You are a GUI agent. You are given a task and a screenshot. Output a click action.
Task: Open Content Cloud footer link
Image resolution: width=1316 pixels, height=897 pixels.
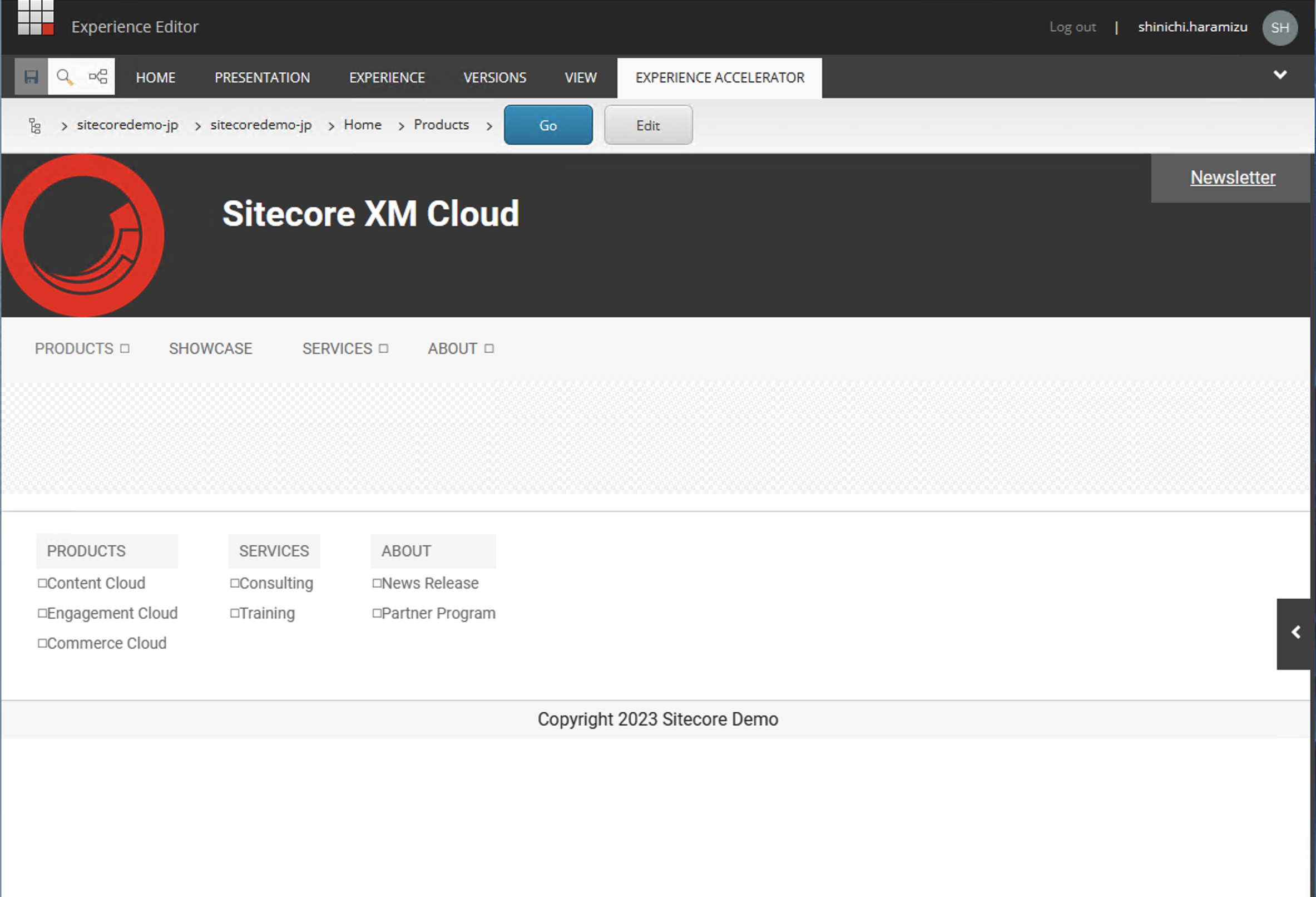pyautogui.click(x=96, y=583)
